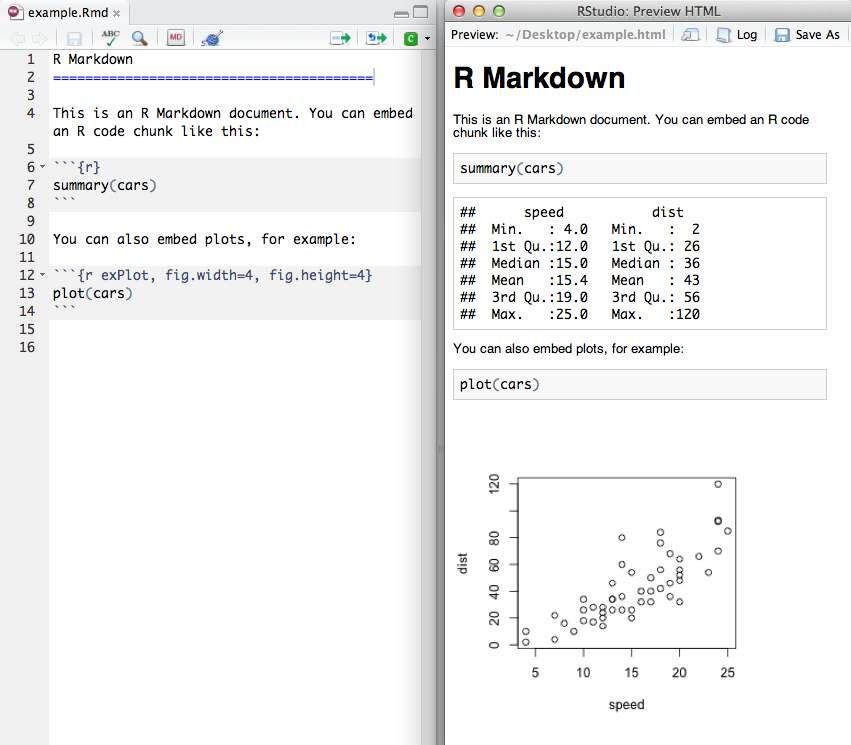Click the ~/Desktop/example.html preview path

tap(585, 35)
